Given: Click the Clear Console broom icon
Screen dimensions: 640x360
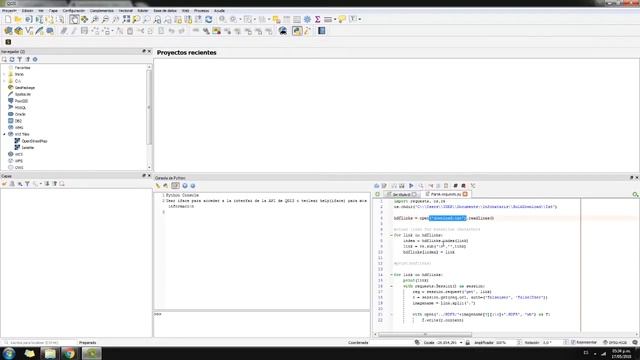Looking at the screenshot, I should tap(158, 186).
